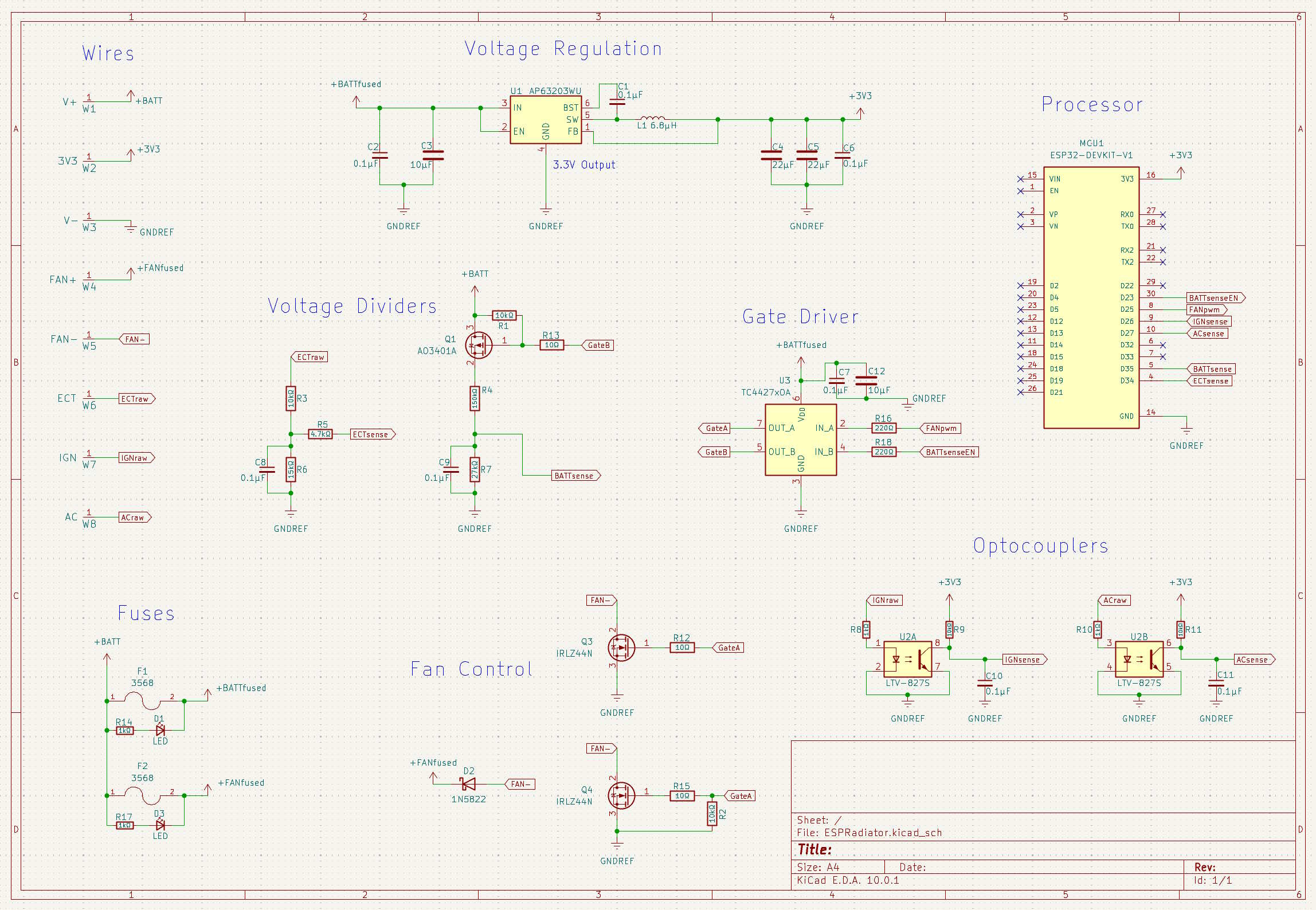Click the FAN- label on wire W5
The height and width of the screenshot is (910, 1316).
[134, 339]
